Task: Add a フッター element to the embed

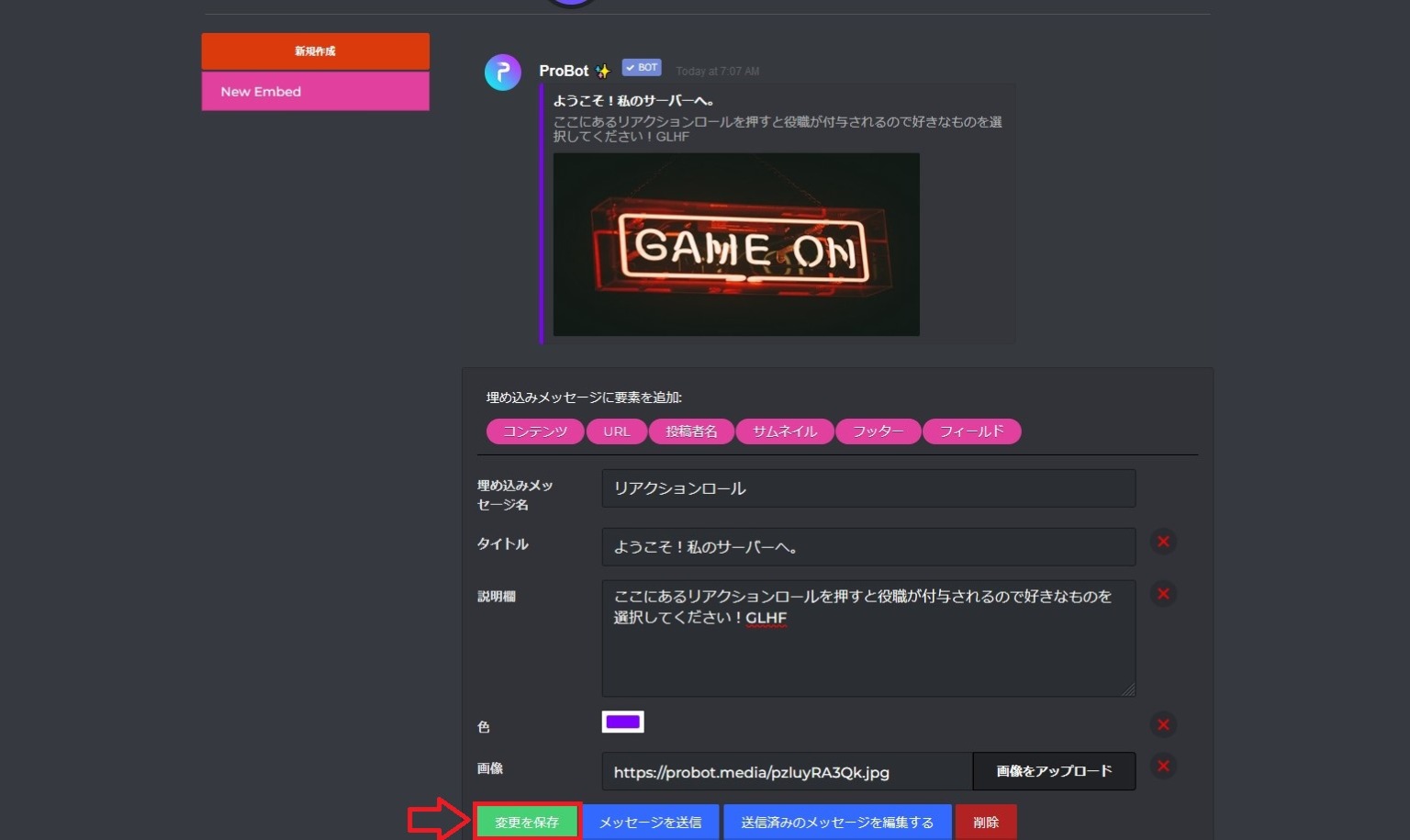Action: [878, 431]
